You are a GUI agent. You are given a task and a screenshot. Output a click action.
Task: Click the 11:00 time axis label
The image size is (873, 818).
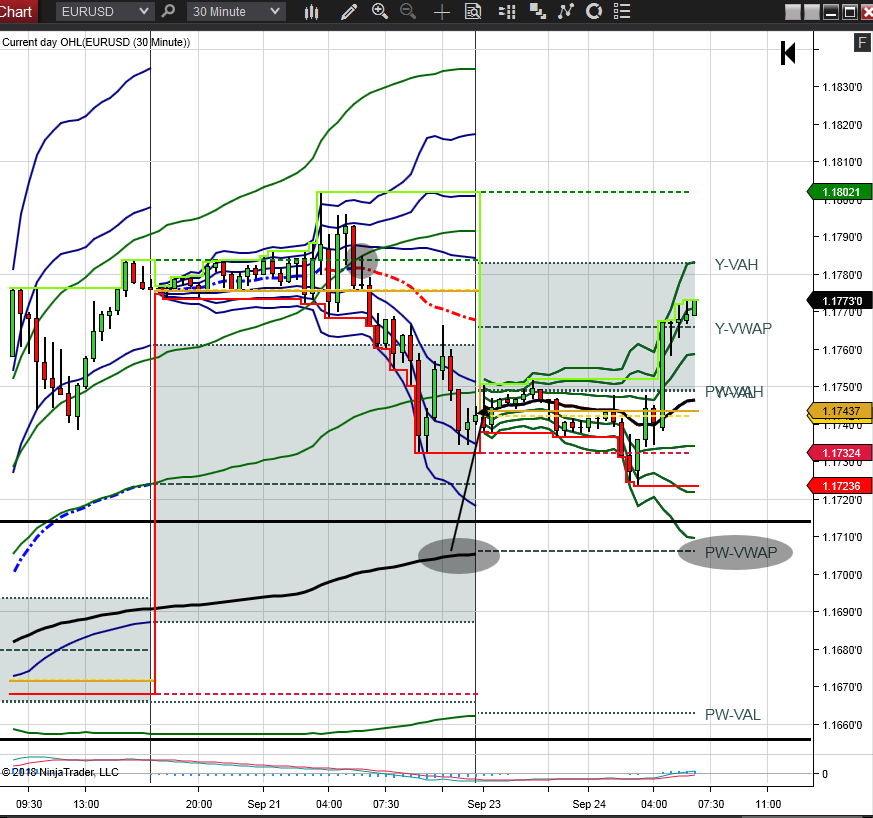coord(768,804)
